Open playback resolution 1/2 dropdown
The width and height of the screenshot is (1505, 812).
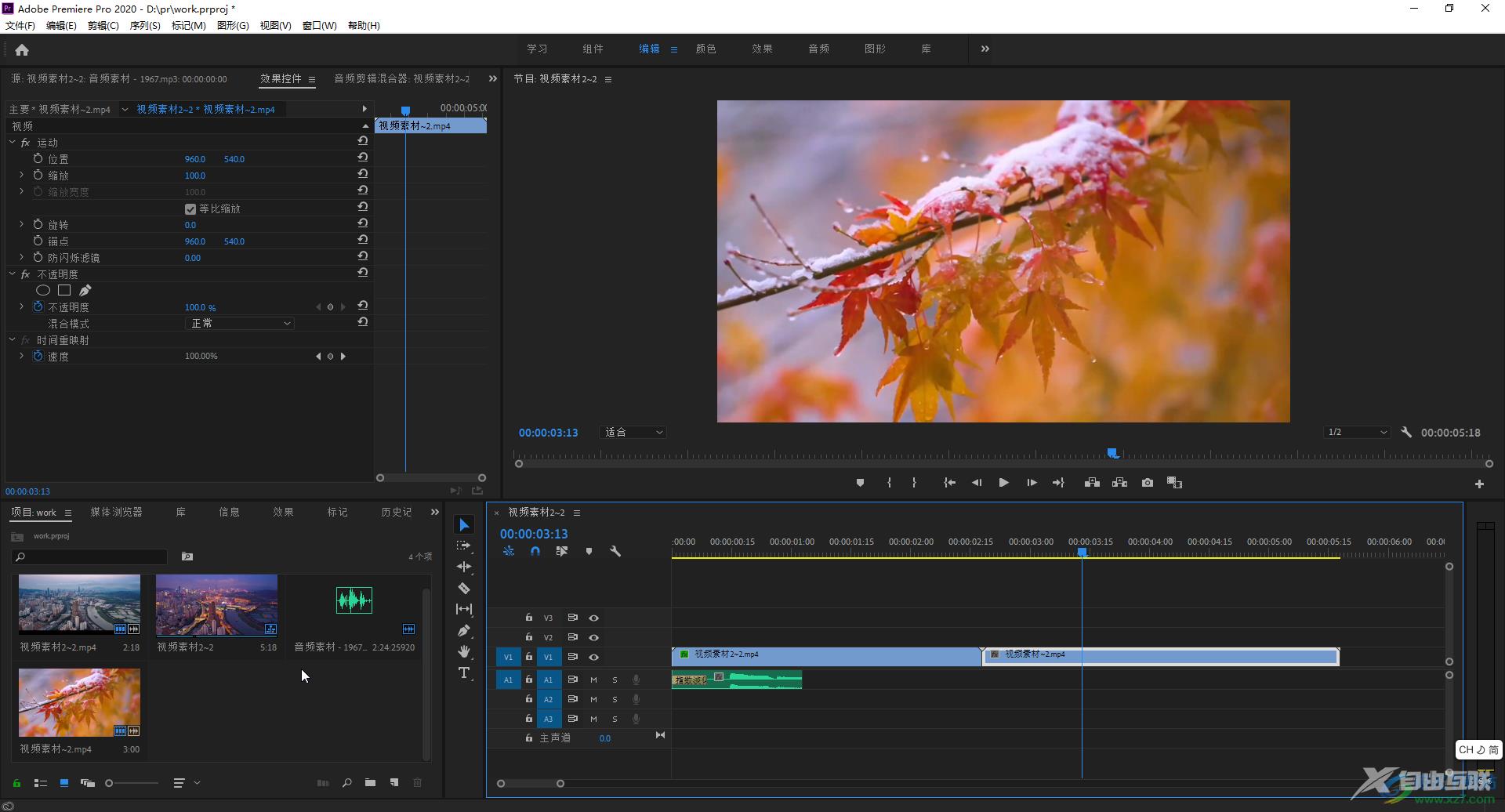pyautogui.click(x=1357, y=432)
